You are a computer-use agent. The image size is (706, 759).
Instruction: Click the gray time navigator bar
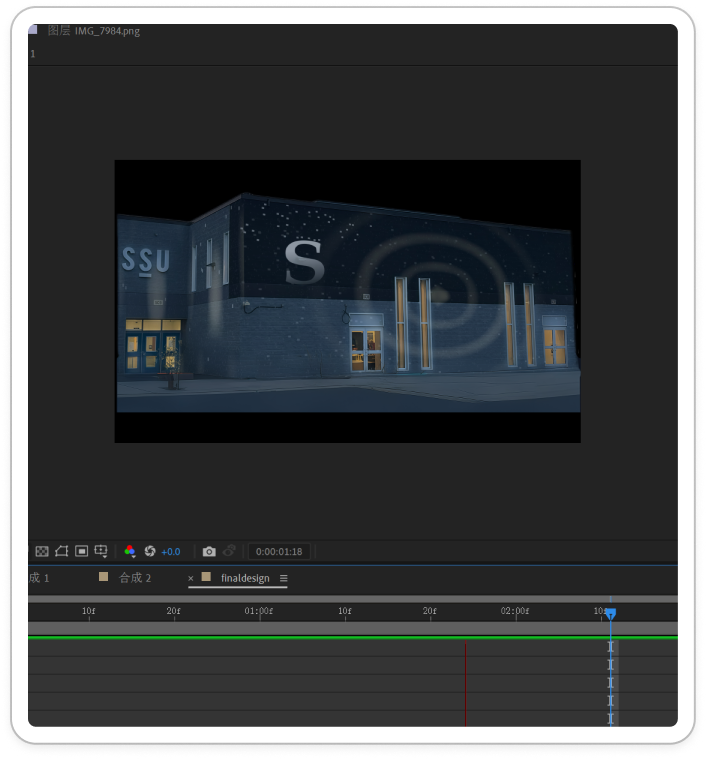pos(353,599)
